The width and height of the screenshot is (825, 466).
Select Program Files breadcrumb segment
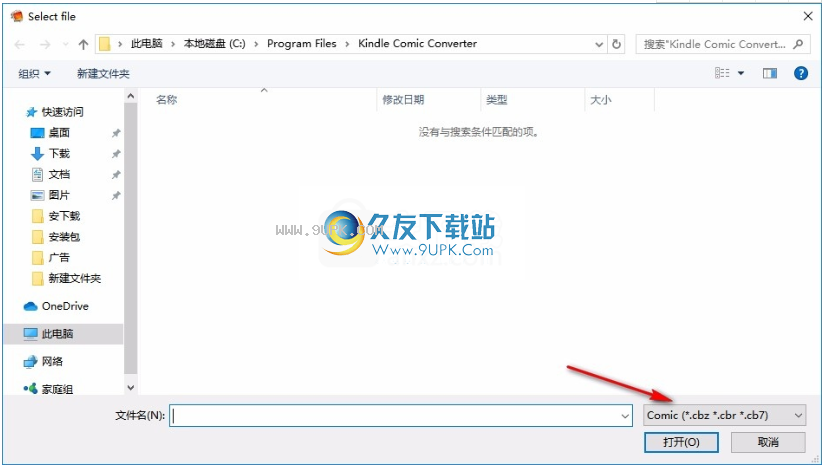pos(301,44)
